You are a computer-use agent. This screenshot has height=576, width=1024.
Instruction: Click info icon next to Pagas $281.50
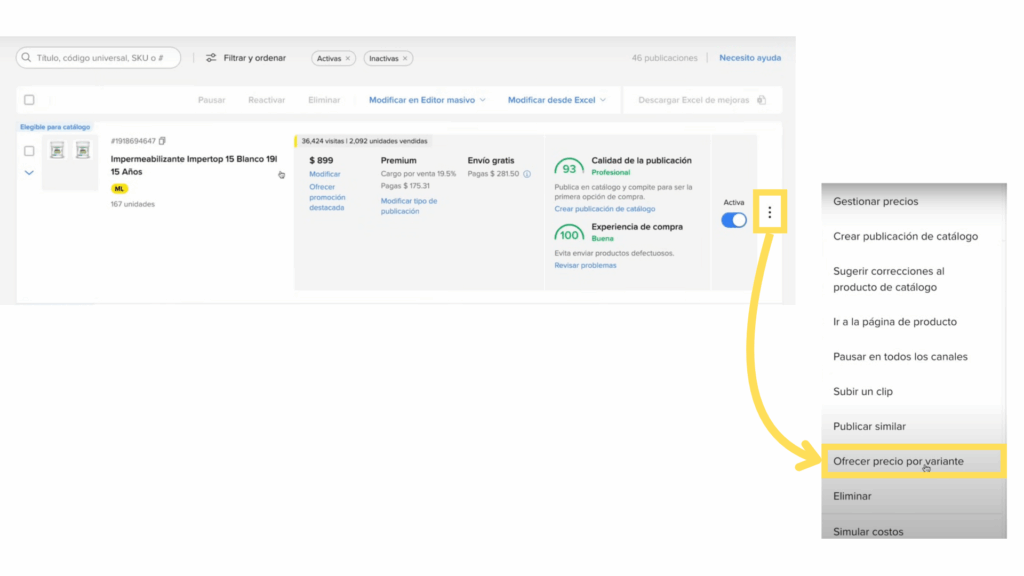[527, 174]
